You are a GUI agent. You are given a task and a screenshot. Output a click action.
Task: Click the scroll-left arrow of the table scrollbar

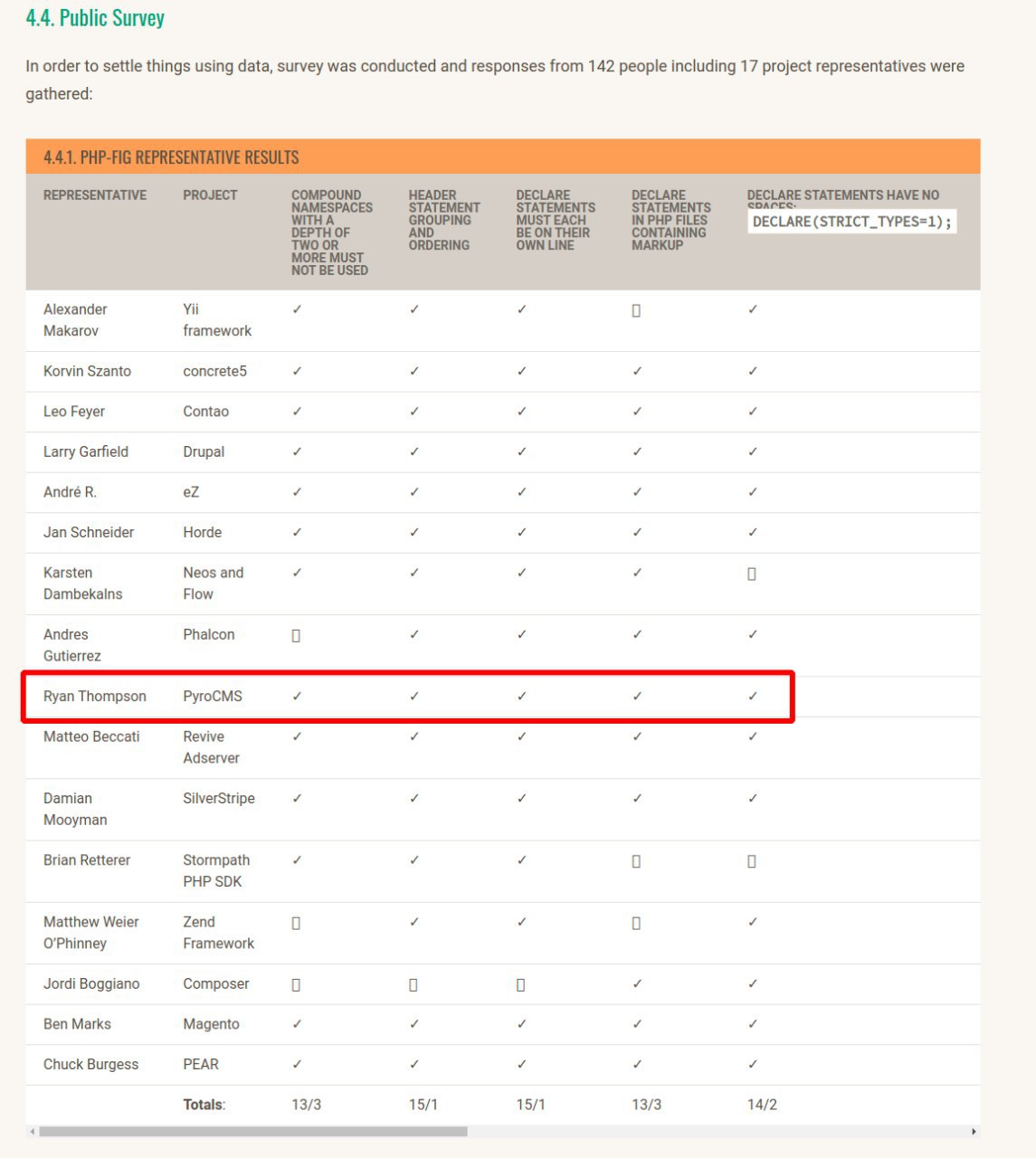click(x=33, y=1131)
